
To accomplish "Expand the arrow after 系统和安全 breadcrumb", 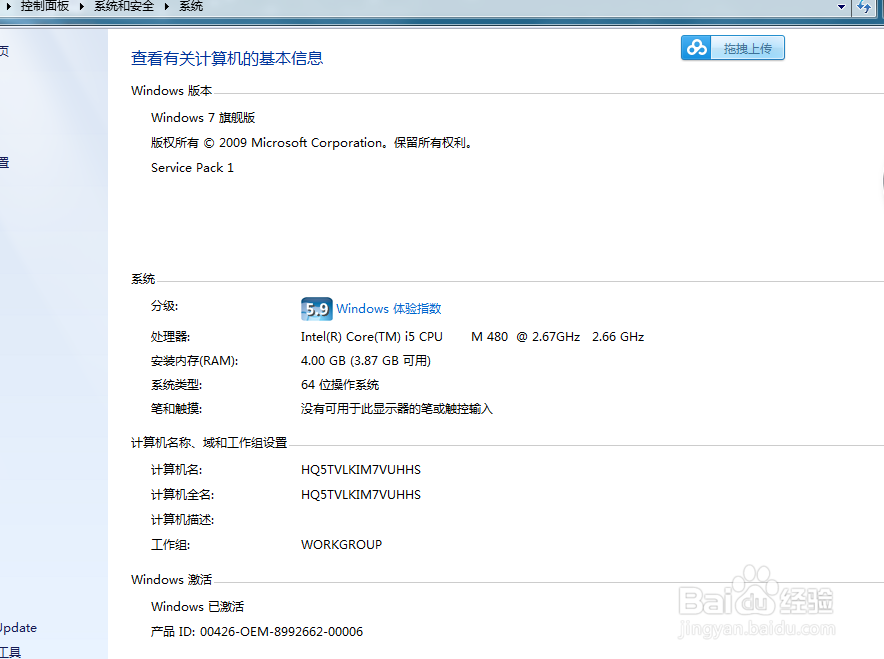I will point(167,7).
